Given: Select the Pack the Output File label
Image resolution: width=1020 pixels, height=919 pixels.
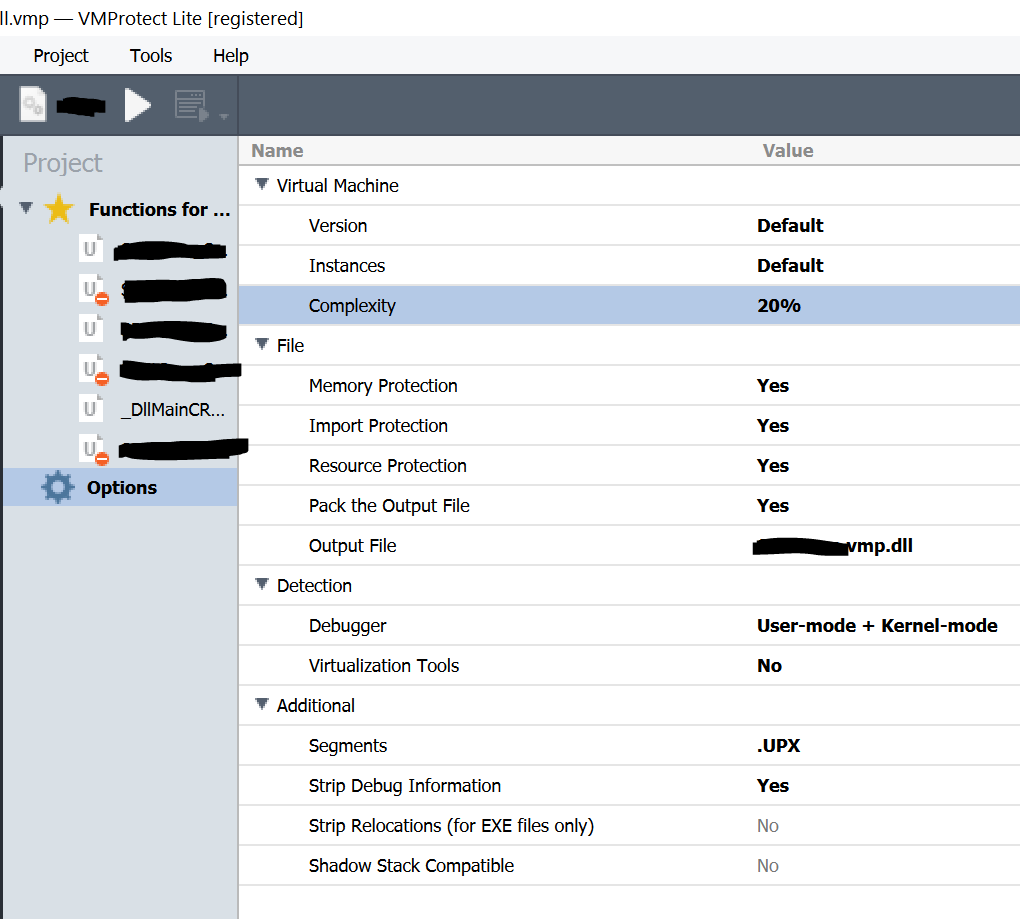Looking at the screenshot, I should pyautogui.click(x=389, y=506).
